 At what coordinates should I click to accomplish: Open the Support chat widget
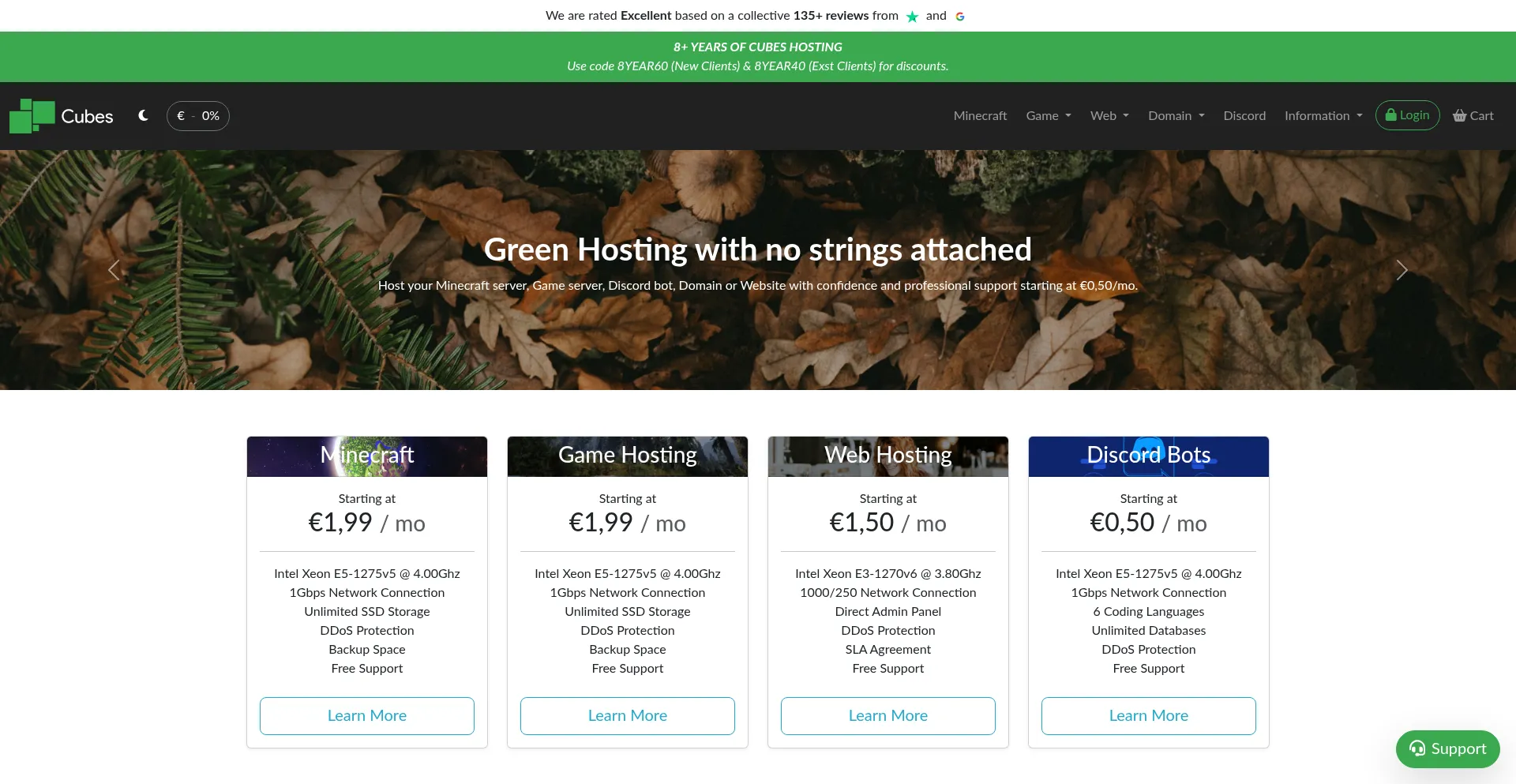pos(1447,748)
